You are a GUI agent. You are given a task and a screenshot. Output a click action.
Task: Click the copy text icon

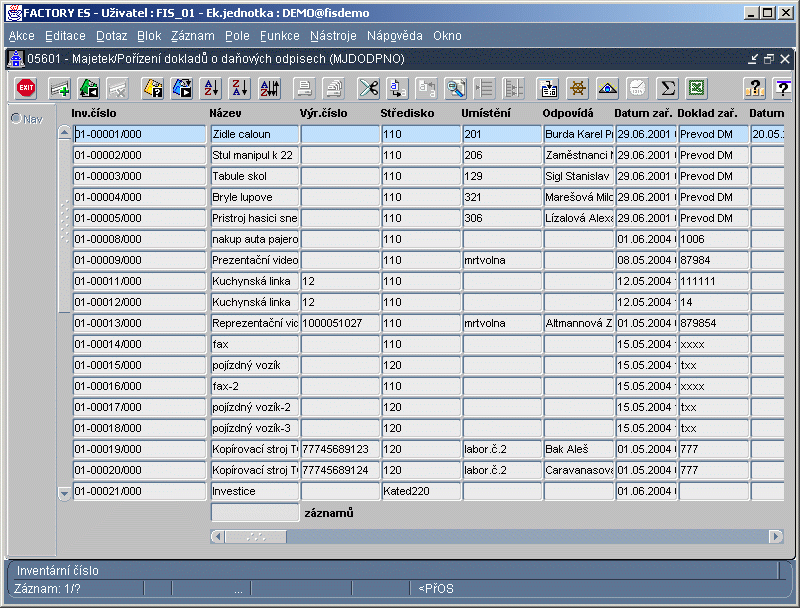397,88
